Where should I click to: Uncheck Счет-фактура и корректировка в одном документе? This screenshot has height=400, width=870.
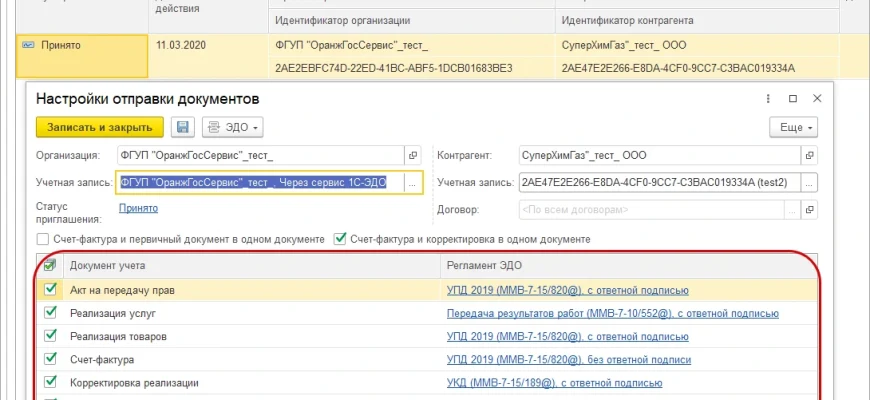[341, 239]
